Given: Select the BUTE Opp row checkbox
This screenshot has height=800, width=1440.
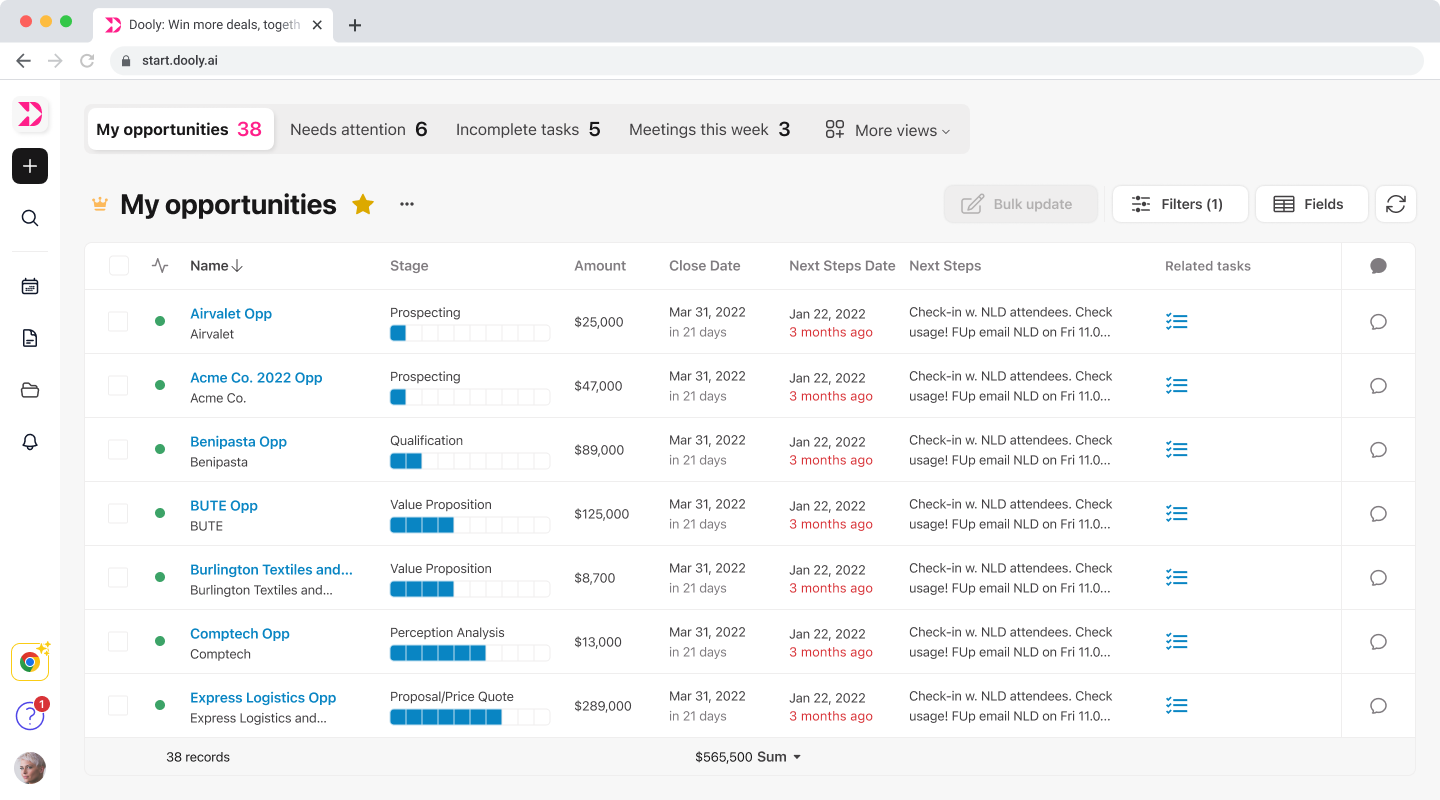Looking at the screenshot, I should pos(118,514).
